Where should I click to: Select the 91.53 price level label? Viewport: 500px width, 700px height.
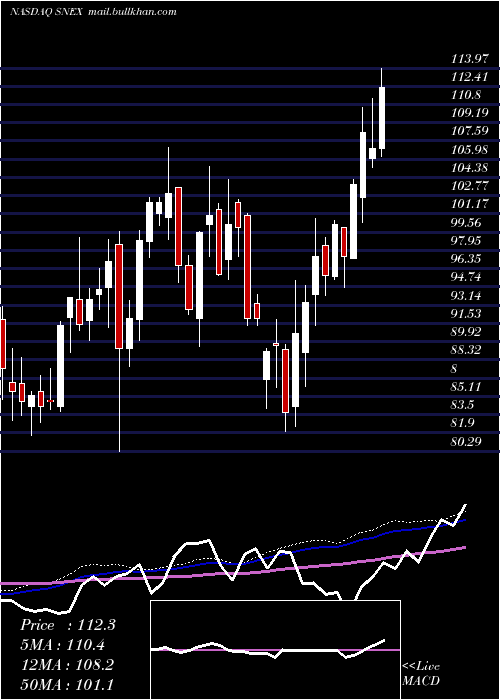pyautogui.click(x=466, y=313)
